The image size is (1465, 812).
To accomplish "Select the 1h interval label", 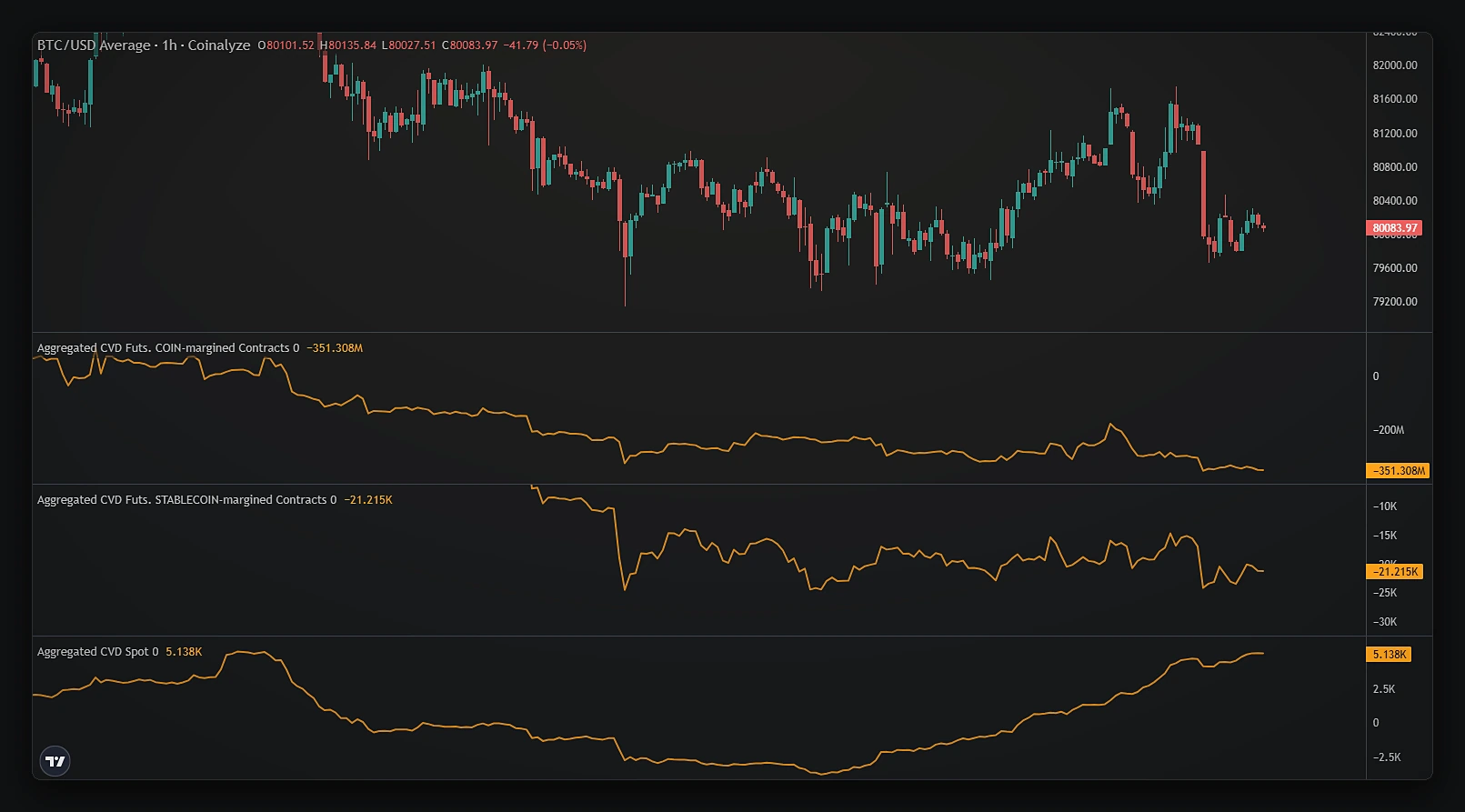I will [169, 45].
